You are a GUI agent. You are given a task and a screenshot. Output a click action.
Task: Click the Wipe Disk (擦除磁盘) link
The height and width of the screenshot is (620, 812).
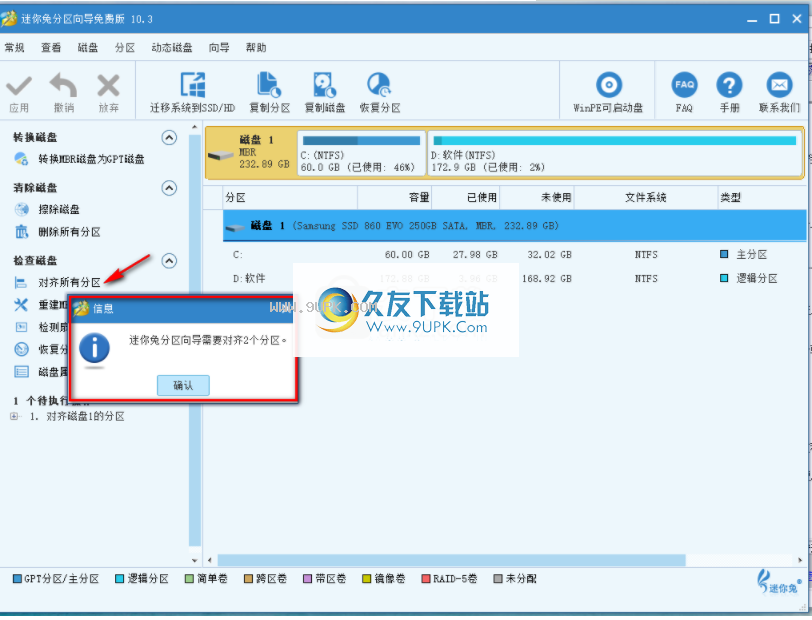(59, 209)
